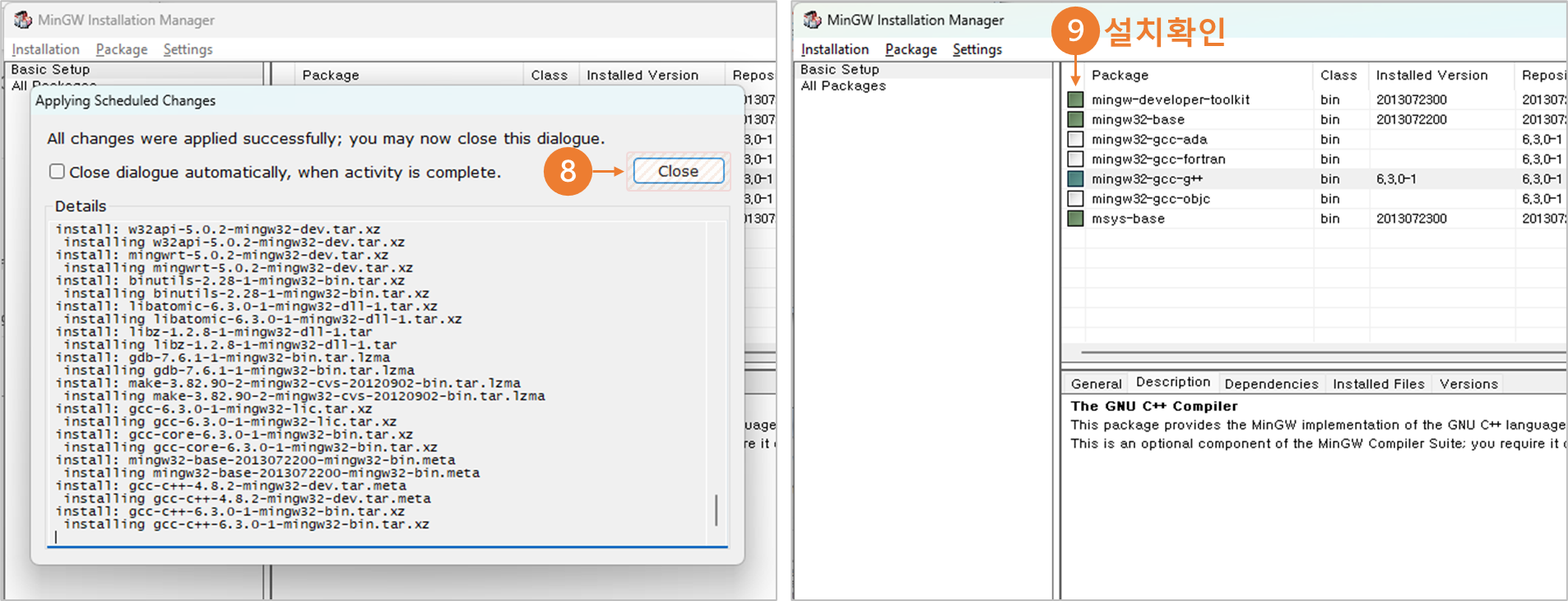This screenshot has width=1568, height=601.
Task: Click The GNU C++ Compiler description heading
Action: 1153,406
